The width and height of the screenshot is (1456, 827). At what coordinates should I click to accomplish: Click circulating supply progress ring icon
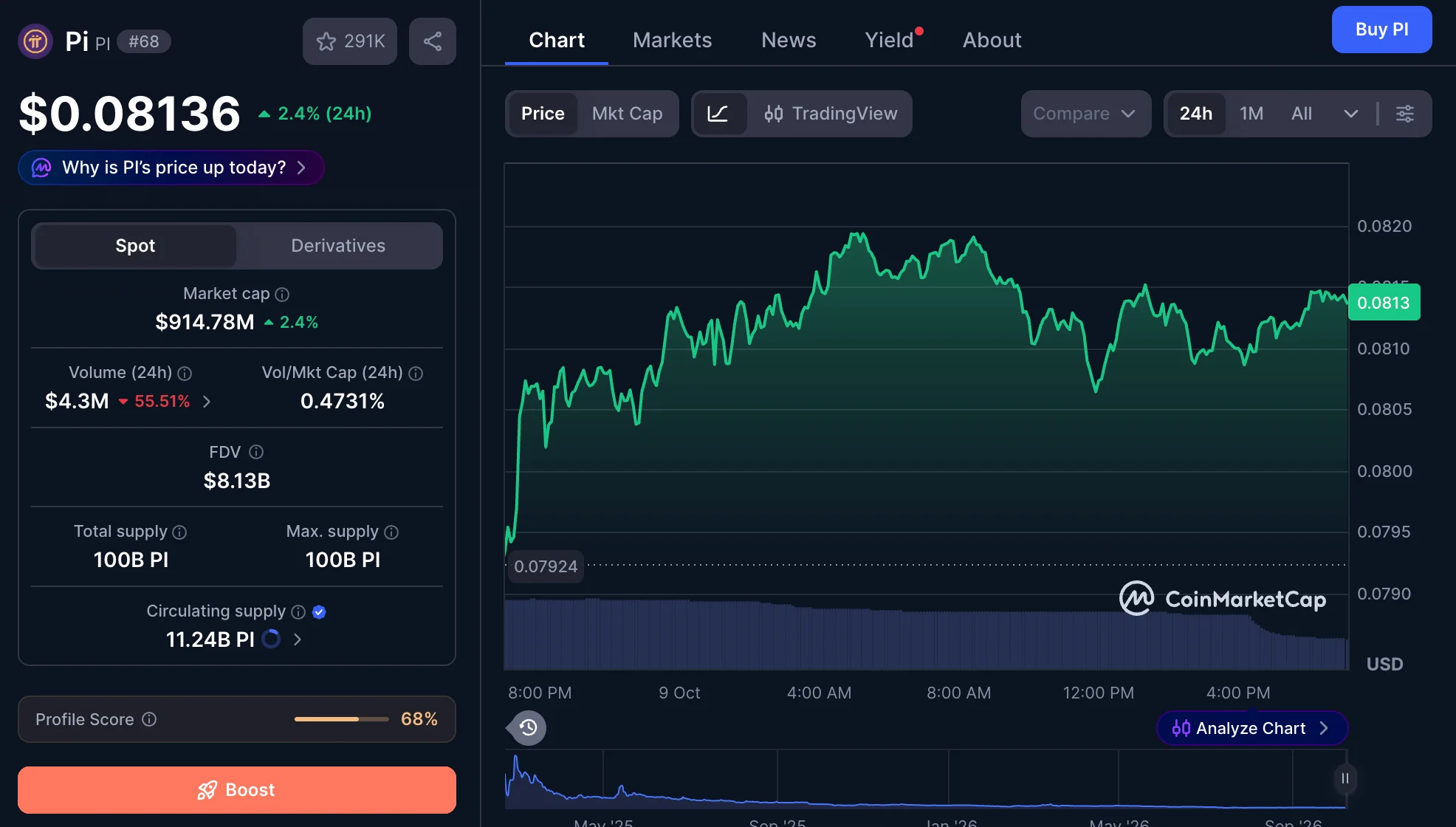tap(272, 639)
